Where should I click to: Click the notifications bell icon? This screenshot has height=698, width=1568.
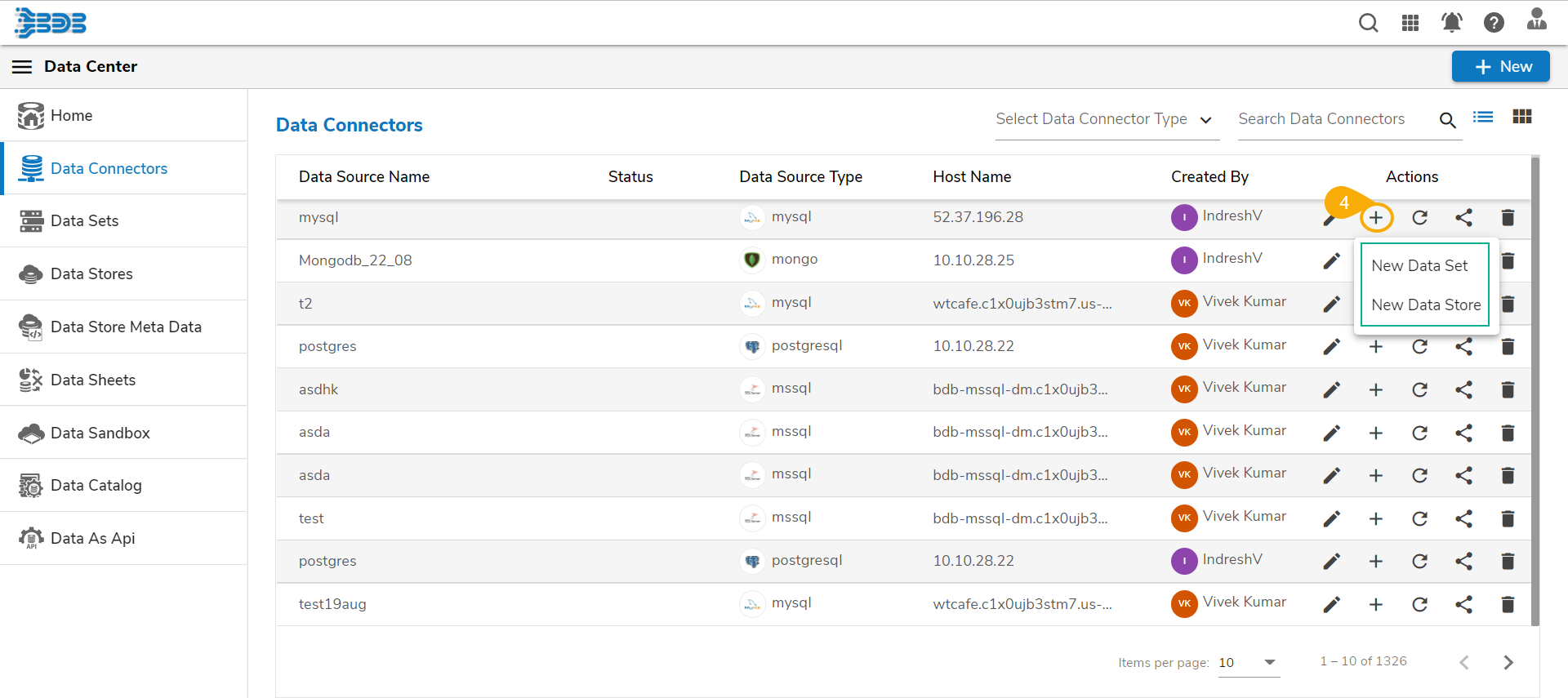pos(1451,23)
